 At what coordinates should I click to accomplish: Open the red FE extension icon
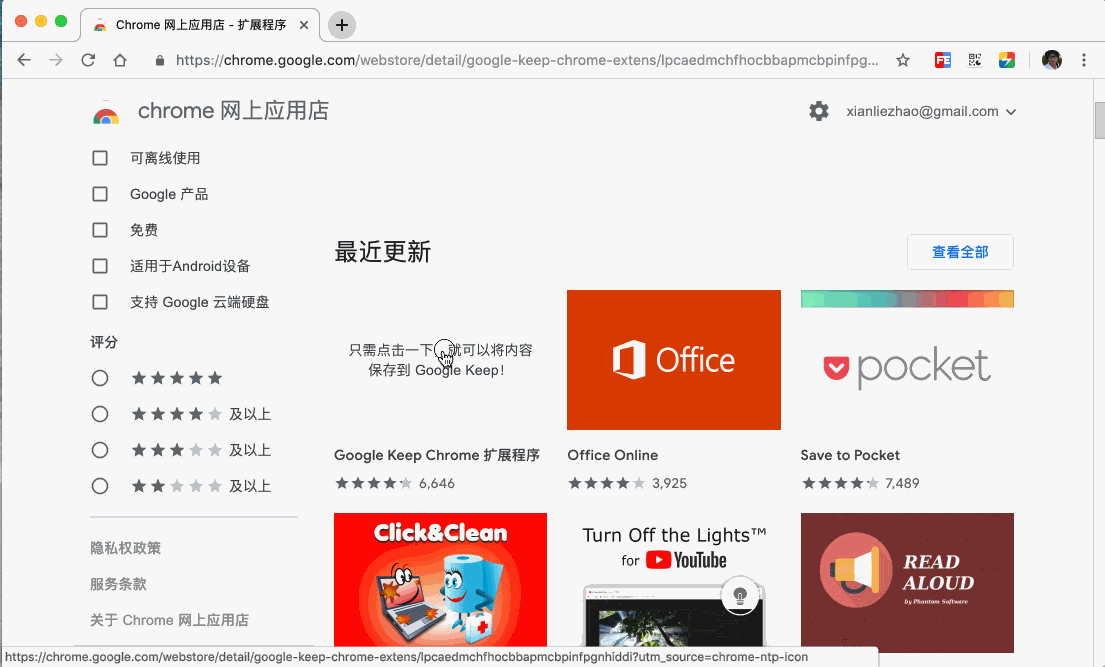pyautogui.click(x=943, y=60)
